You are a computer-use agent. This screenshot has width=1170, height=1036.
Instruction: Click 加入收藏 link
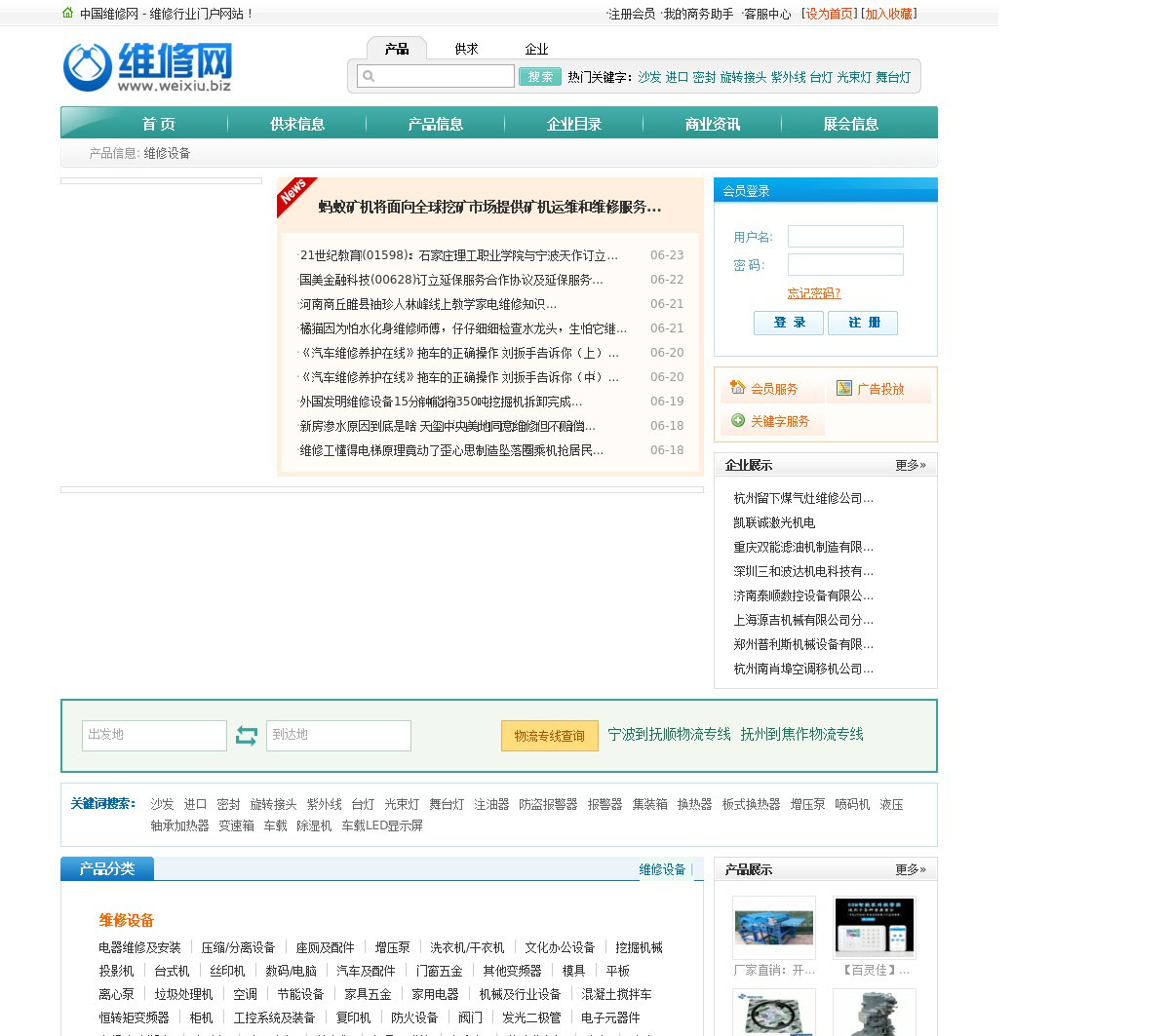pos(889,14)
